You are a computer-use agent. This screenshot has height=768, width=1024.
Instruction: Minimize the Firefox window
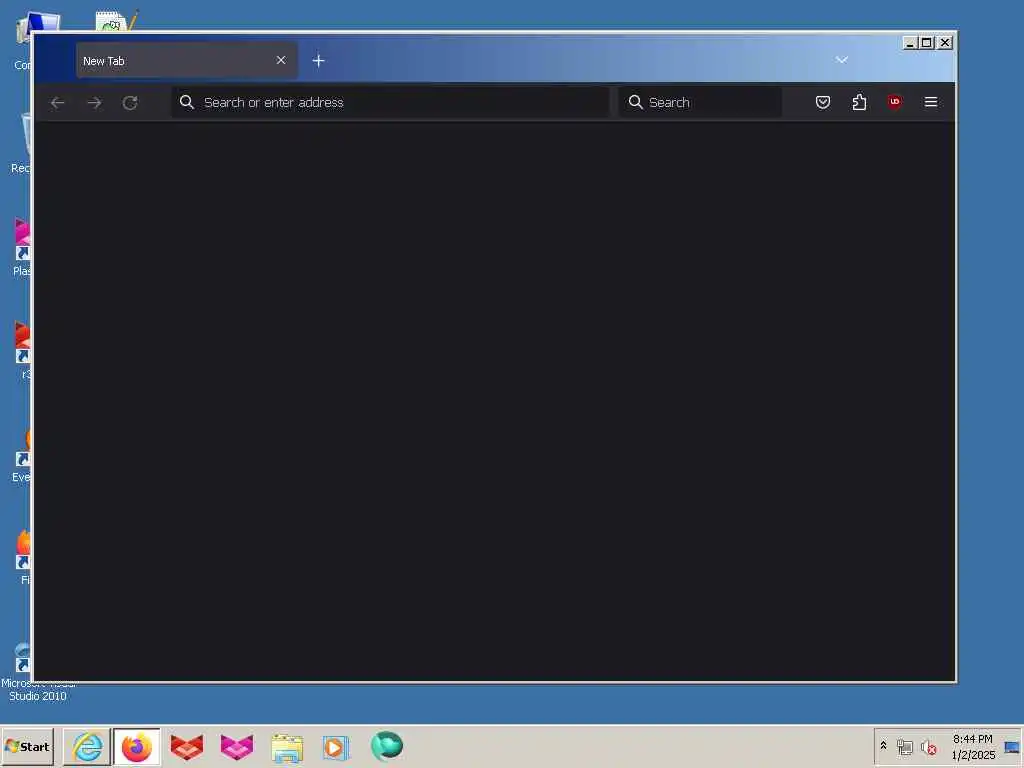coord(910,43)
